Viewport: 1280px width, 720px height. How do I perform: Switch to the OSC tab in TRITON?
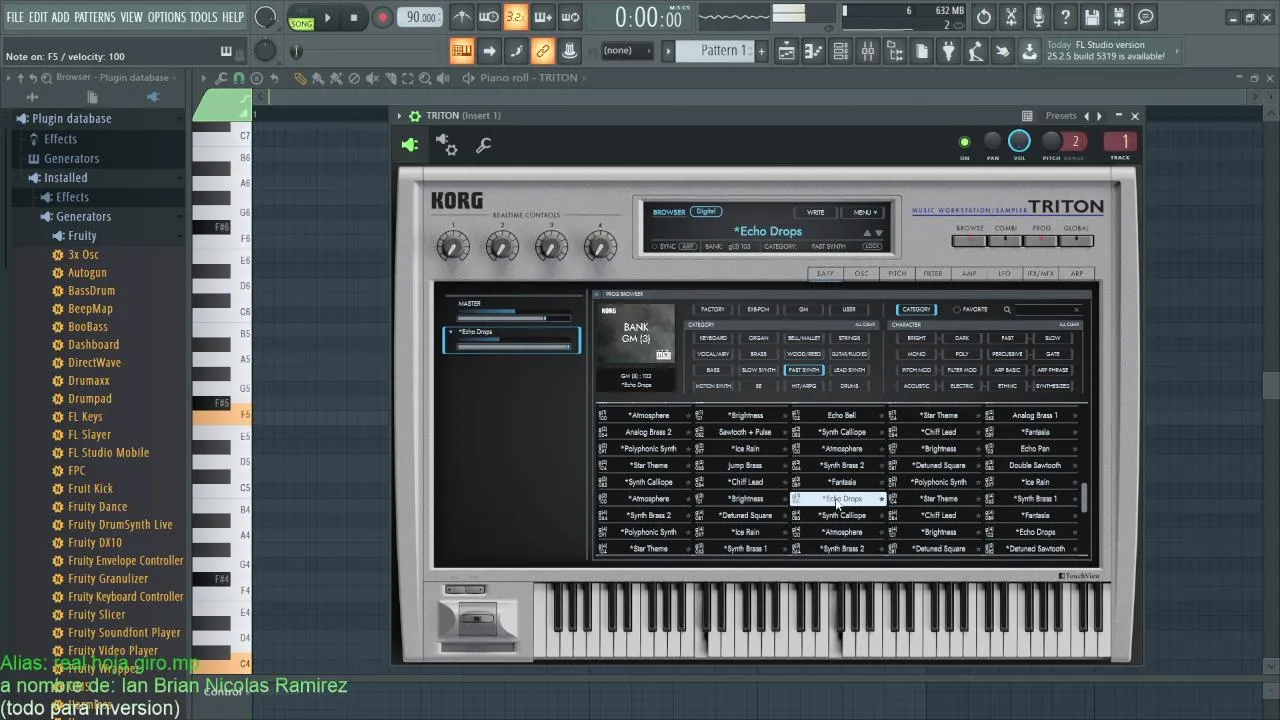click(861, 274)
